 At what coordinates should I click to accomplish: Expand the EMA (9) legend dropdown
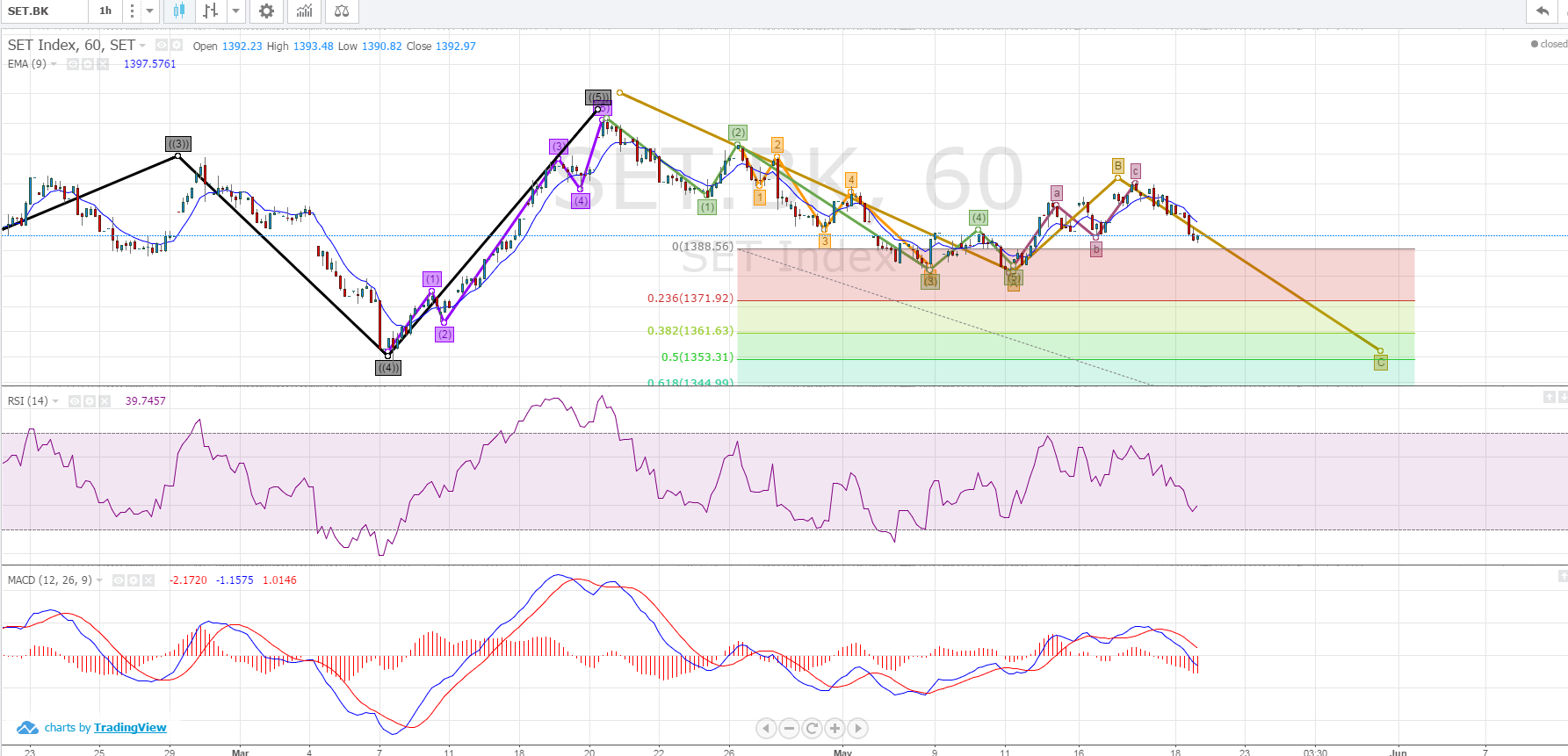(x=54, y=64)
